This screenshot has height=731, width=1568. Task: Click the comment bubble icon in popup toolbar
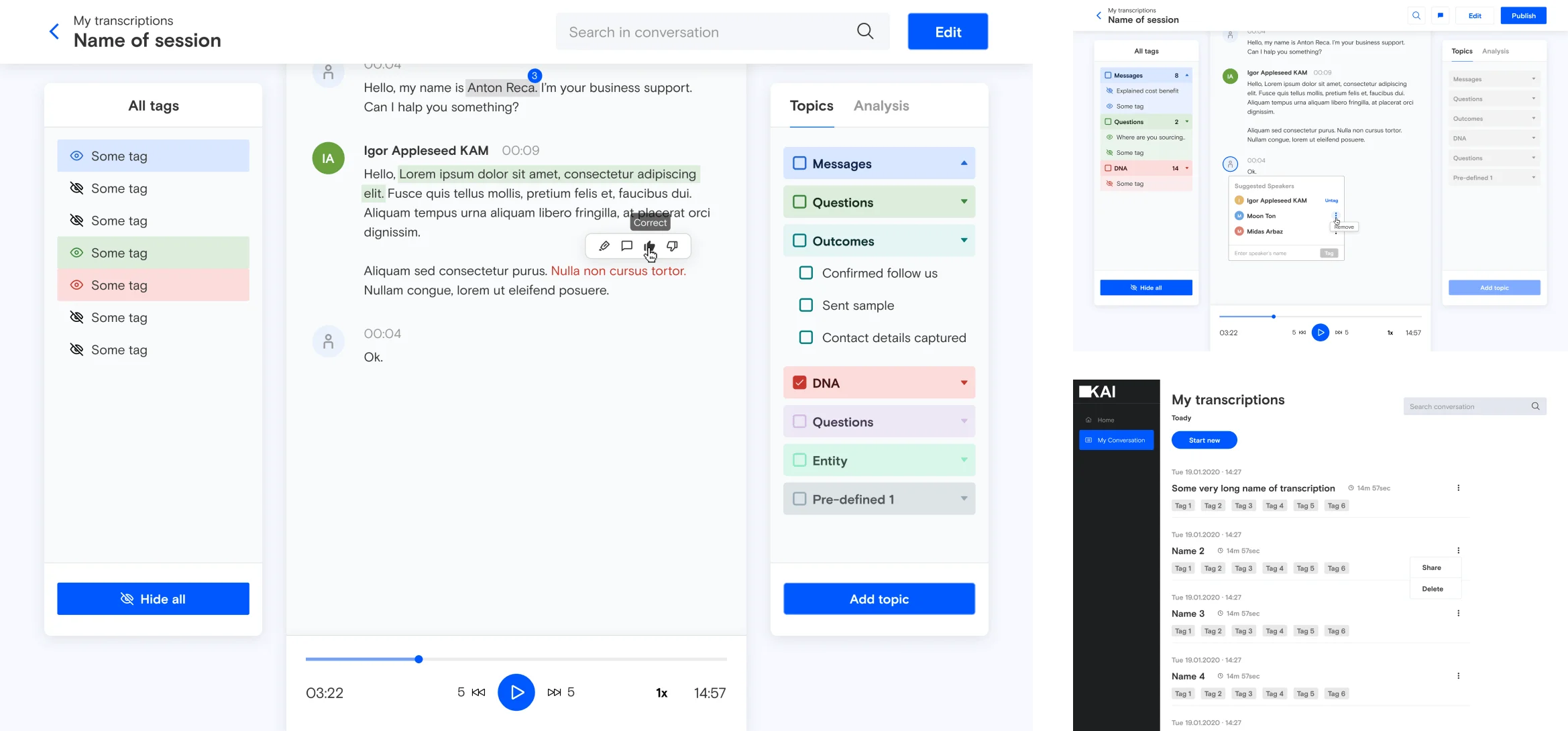(626, 246)
